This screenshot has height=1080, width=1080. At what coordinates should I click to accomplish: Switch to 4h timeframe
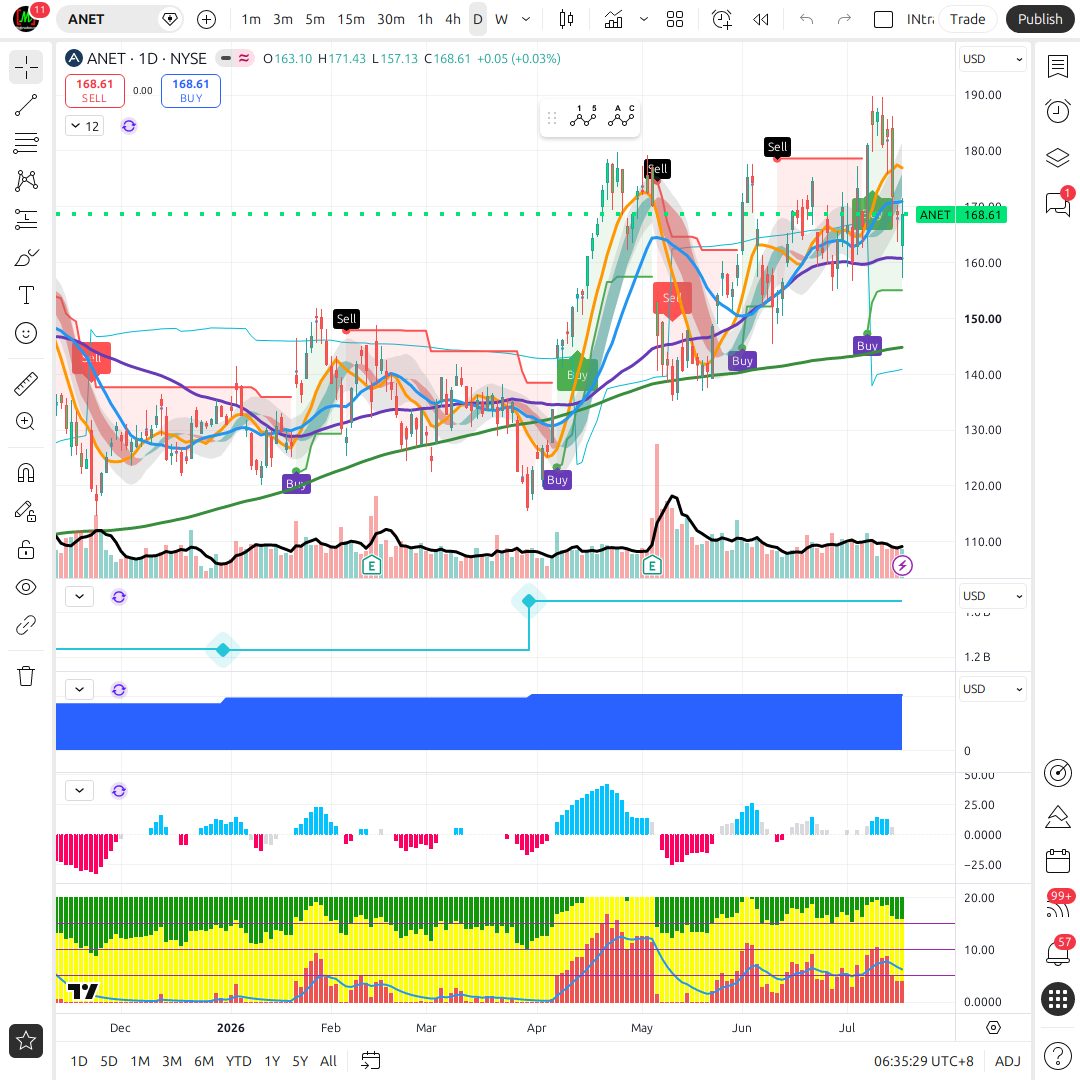tap(453, 19)
